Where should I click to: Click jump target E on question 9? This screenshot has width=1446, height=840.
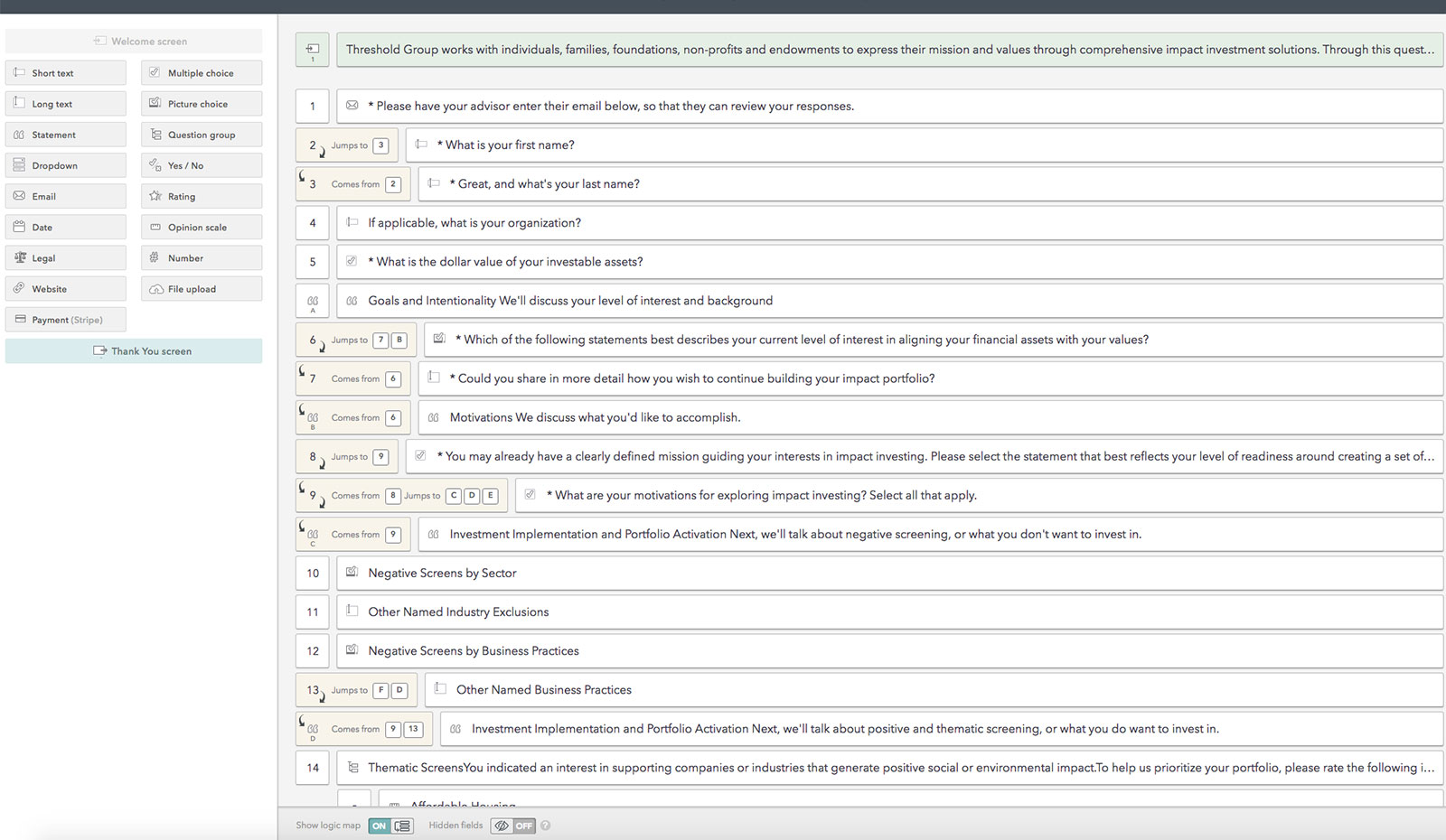[x=490, y=495]
